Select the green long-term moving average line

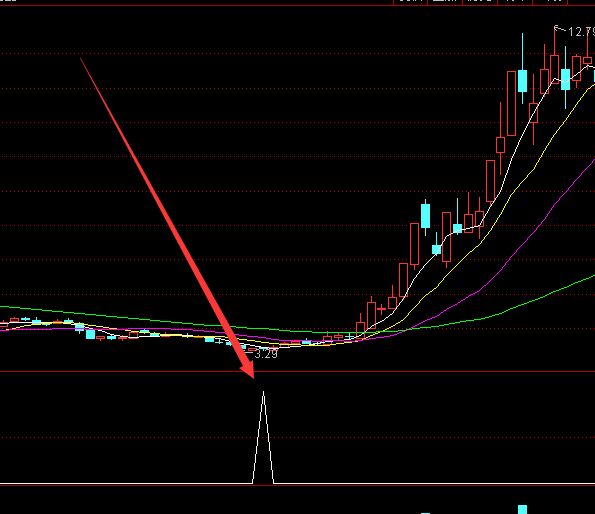point(531,300)
